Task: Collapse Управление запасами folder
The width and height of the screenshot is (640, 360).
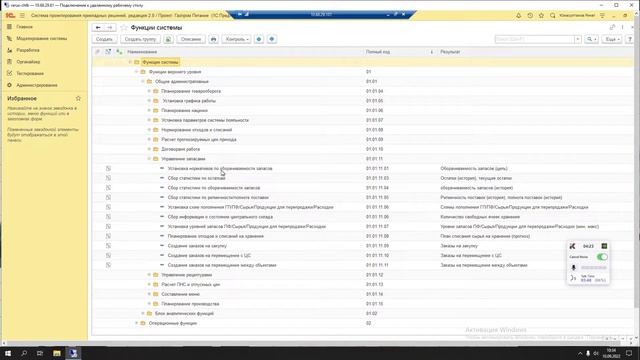Action: [149, 159]
